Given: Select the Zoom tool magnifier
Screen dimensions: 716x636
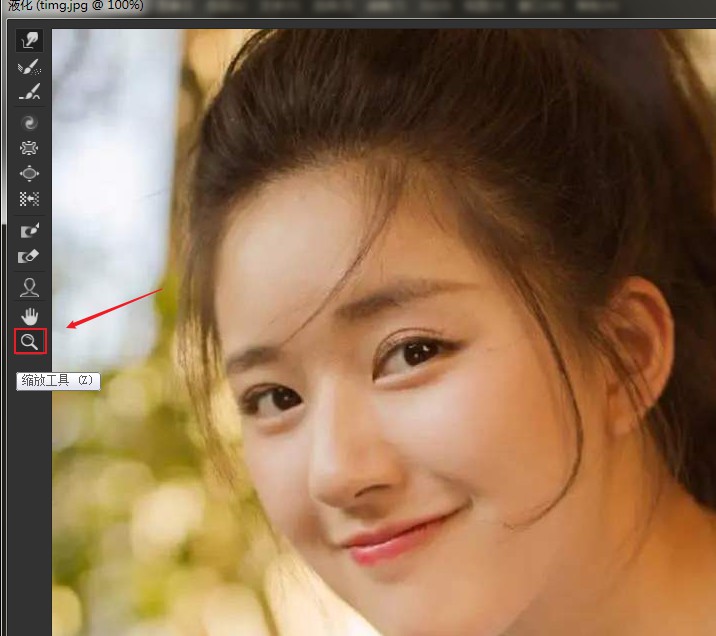Looking at the screenshot, I should [30, 342].
